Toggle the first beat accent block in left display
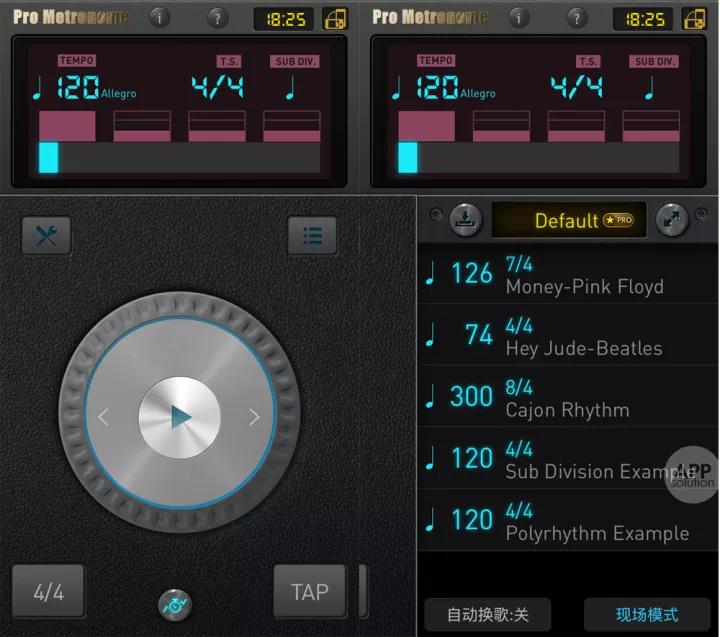Viewport: 720px width, 637px height. (x=67, y=126)
